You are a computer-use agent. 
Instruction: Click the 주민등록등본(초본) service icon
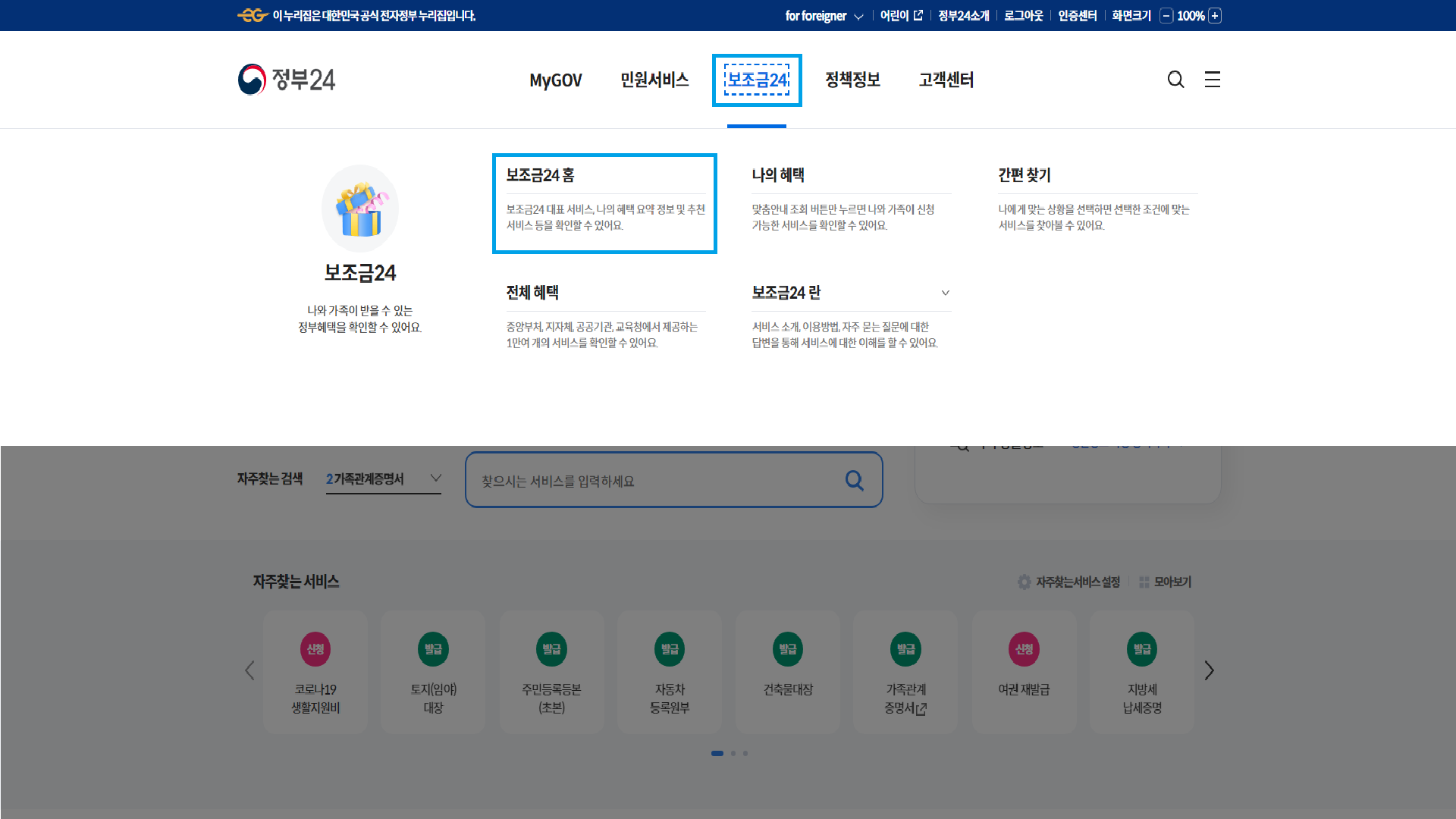click(x=551, y=672)
